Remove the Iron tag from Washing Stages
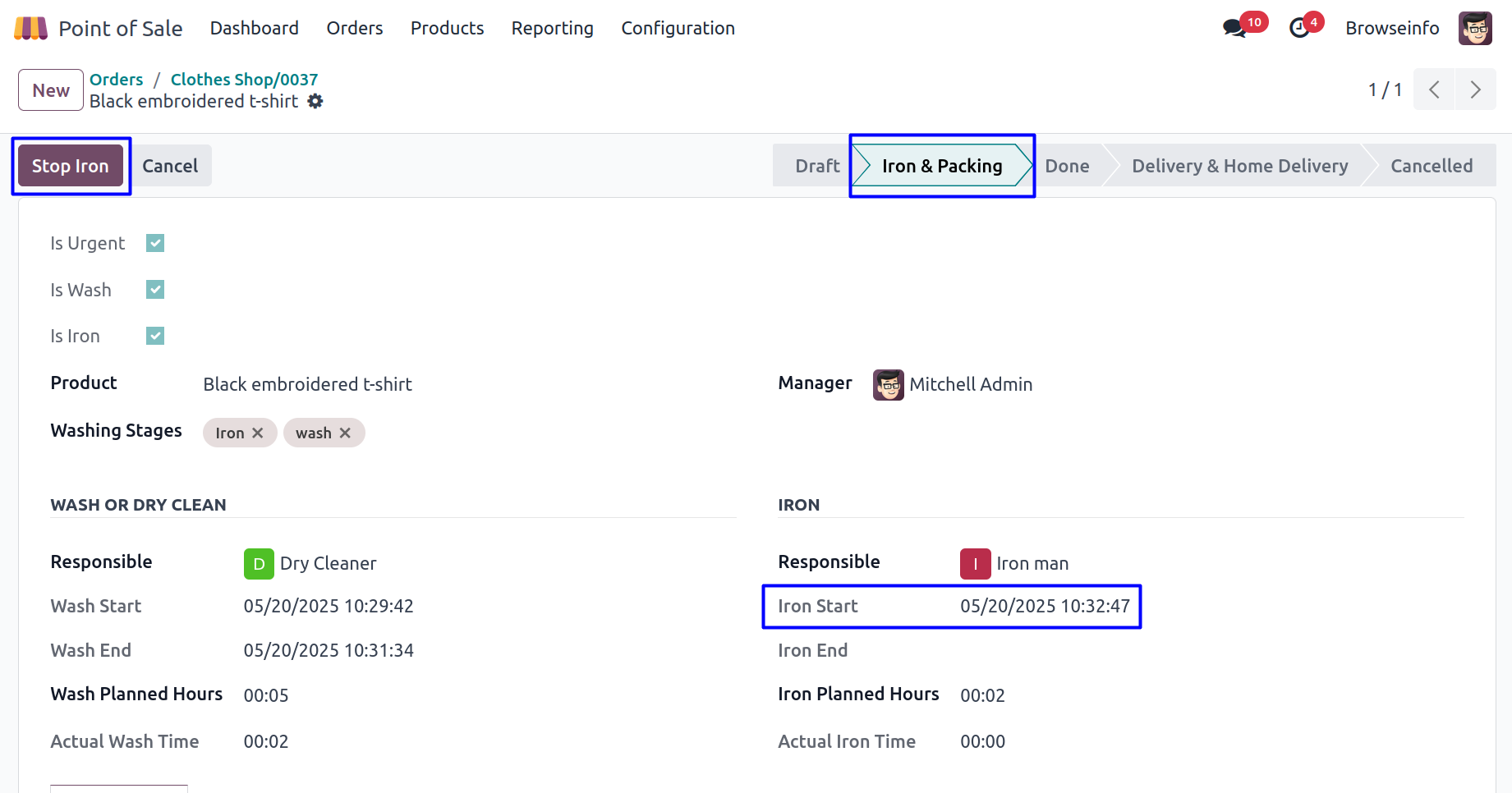Viewport: 1512px width, 793px height. coord(258,433)
